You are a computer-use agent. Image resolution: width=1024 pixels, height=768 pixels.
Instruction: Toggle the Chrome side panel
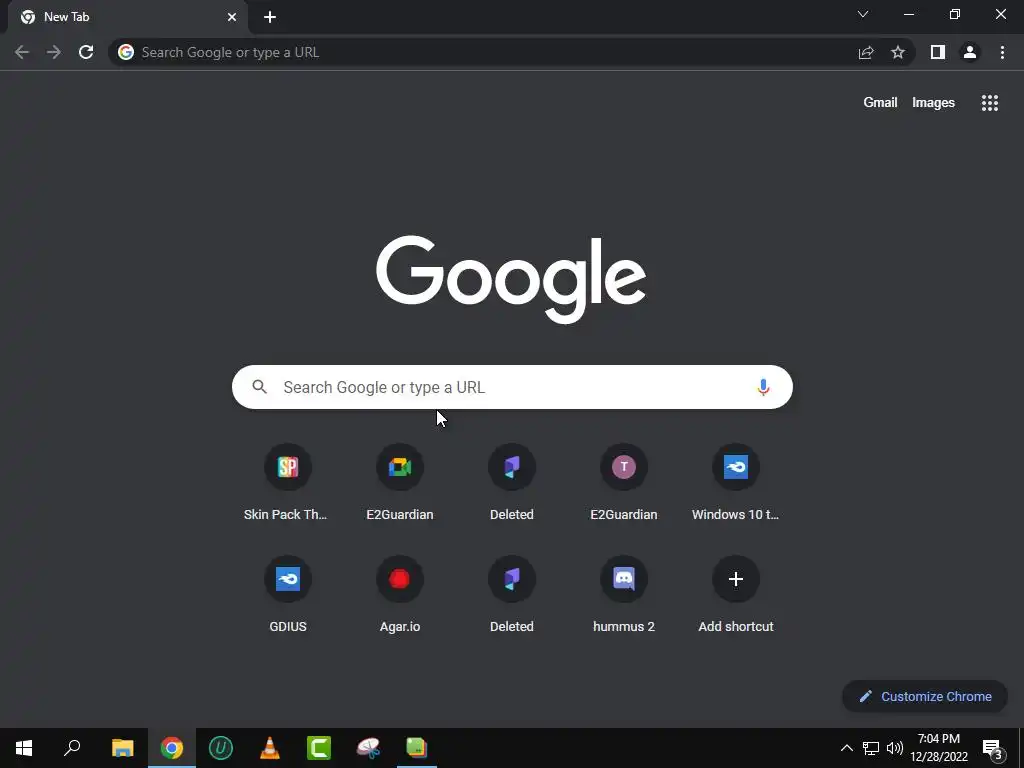[938, 52]
